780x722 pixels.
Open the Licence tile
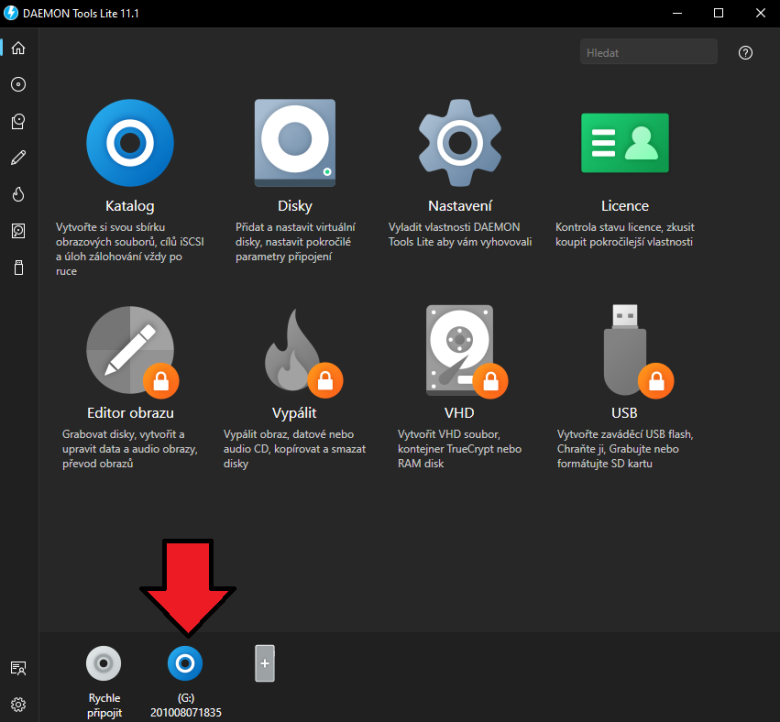[625, 143]
